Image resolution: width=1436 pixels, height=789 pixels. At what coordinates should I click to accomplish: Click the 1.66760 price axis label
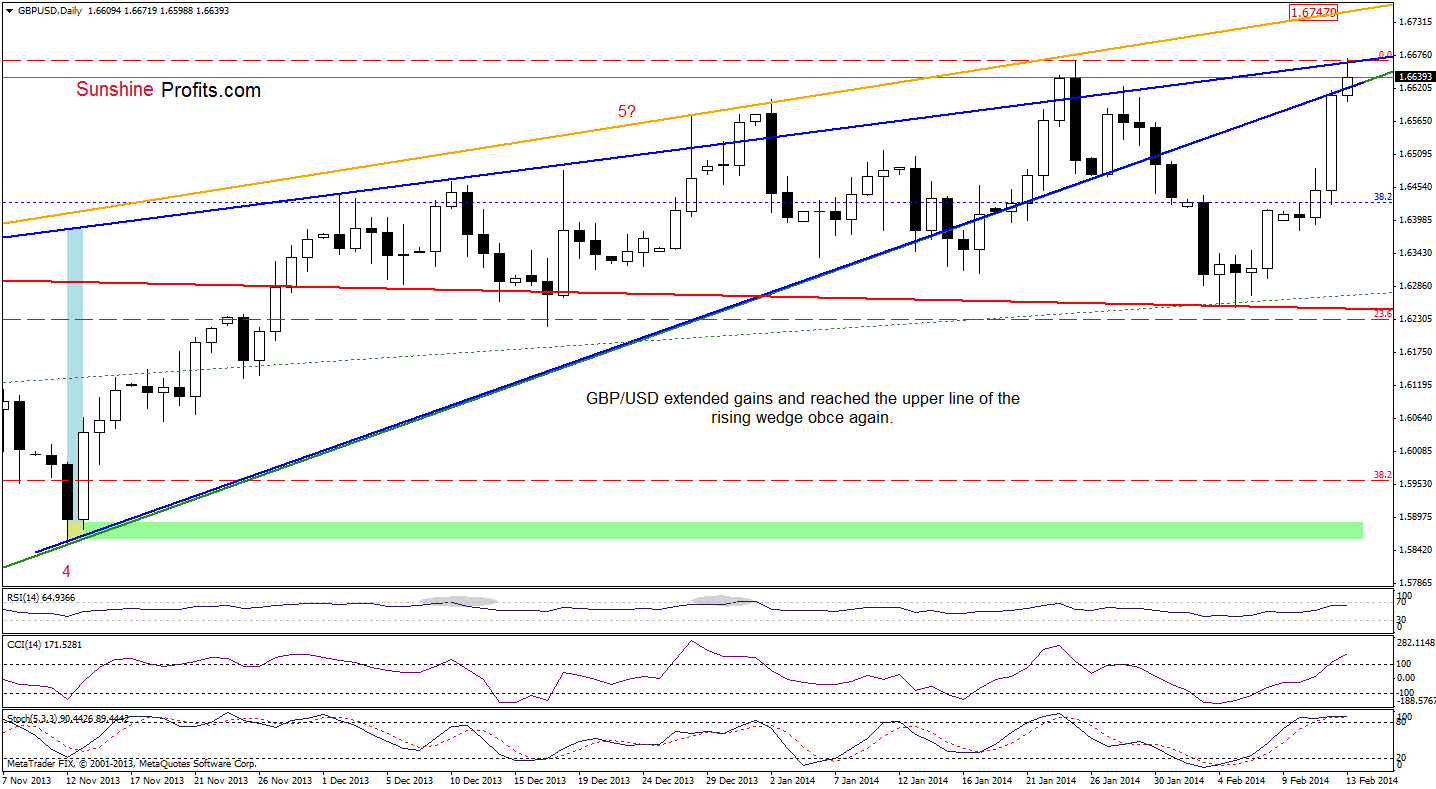tap(1415, 54)
